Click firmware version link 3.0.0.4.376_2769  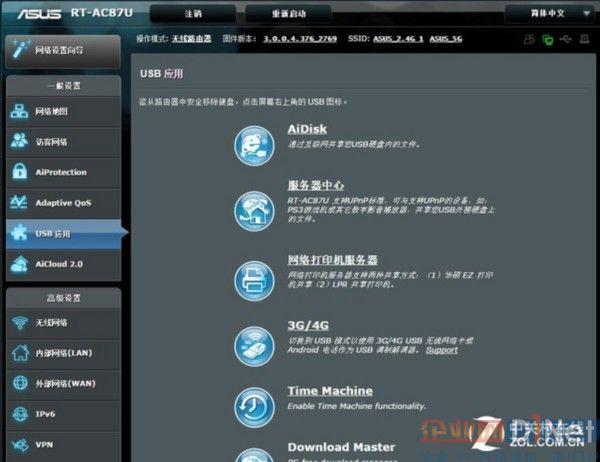tap(300, 39)
